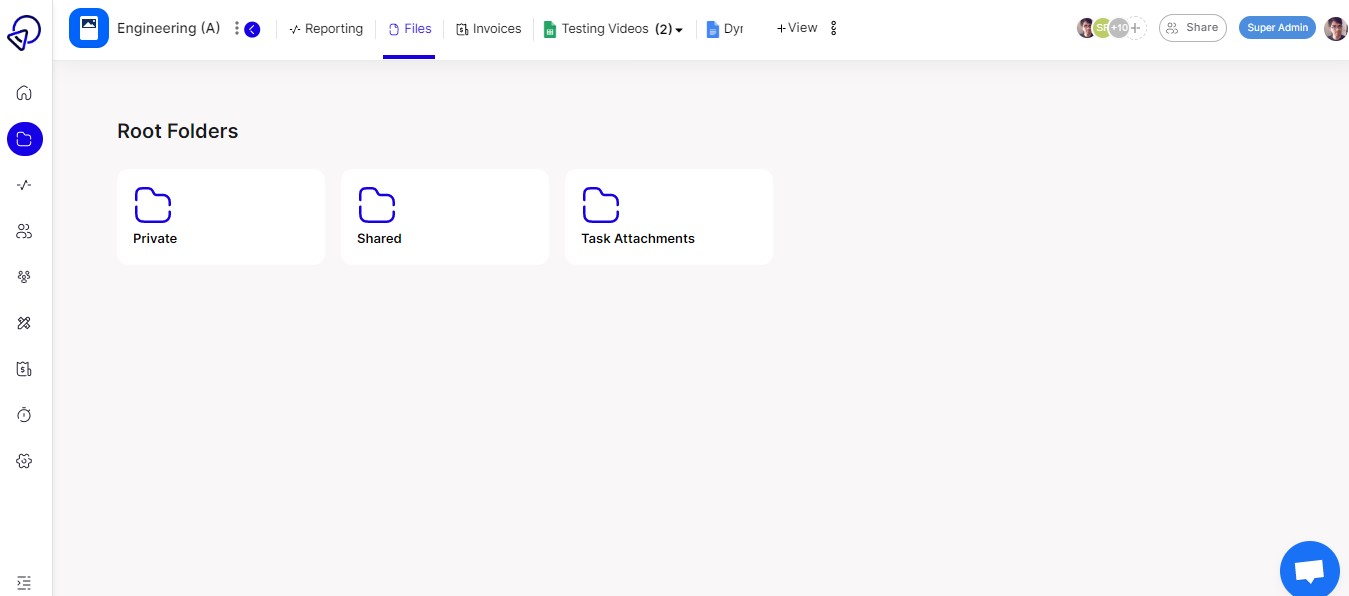Open the Settings gear in the sidebar
This screenshot has height=596, width=1349.
coord(24,461)
